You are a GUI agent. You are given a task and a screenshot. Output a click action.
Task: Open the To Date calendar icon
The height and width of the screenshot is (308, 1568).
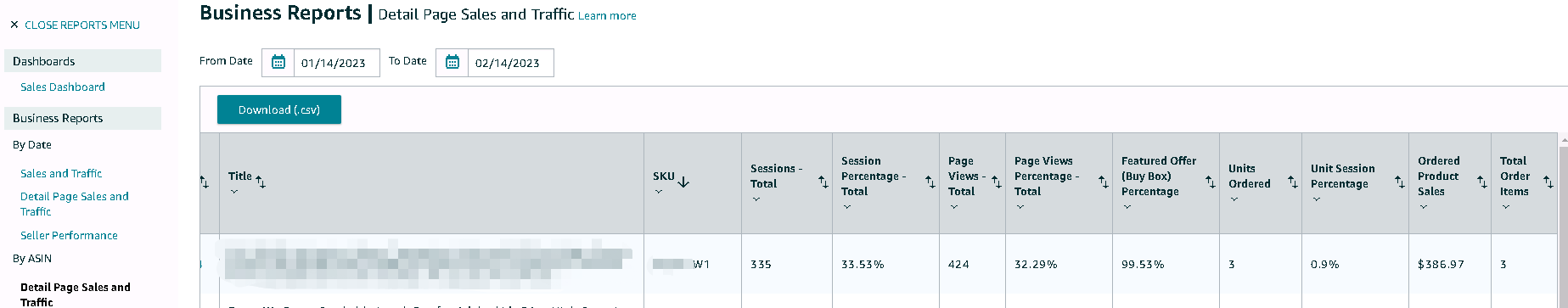(x=452, y=62)
